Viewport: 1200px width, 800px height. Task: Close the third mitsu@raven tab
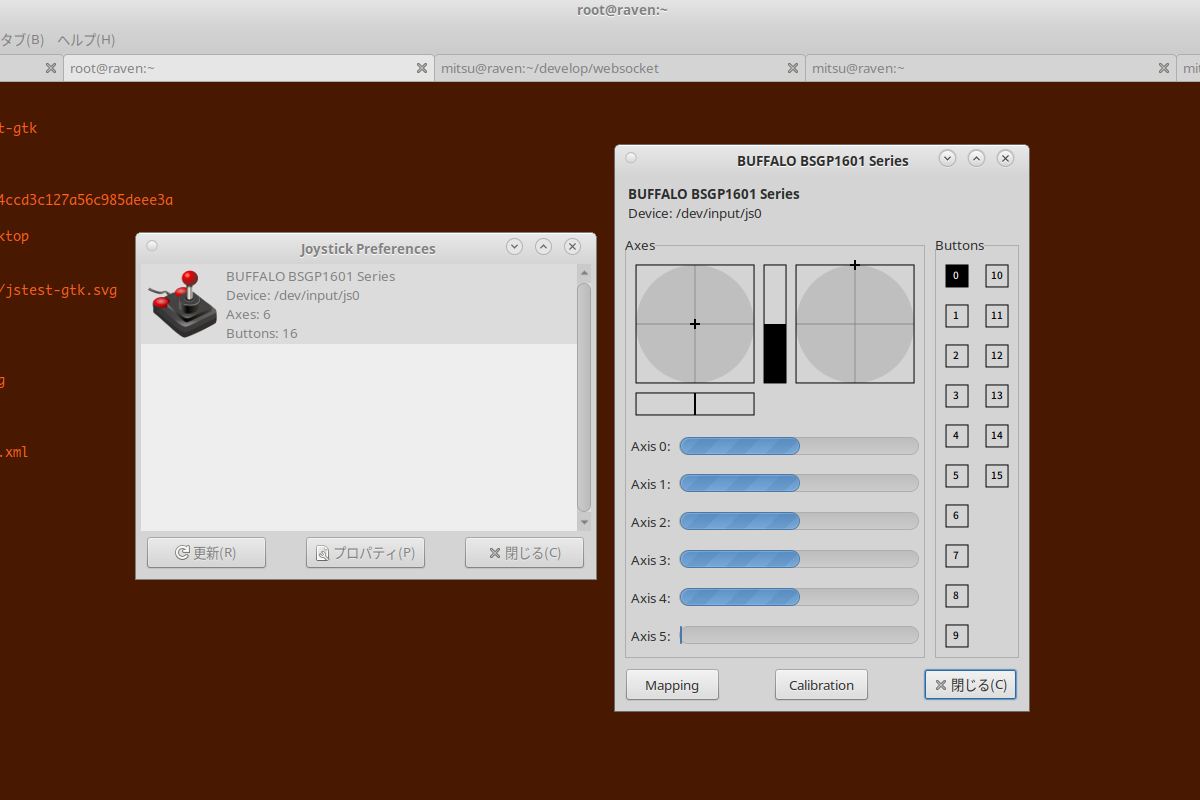point(1163,68)
